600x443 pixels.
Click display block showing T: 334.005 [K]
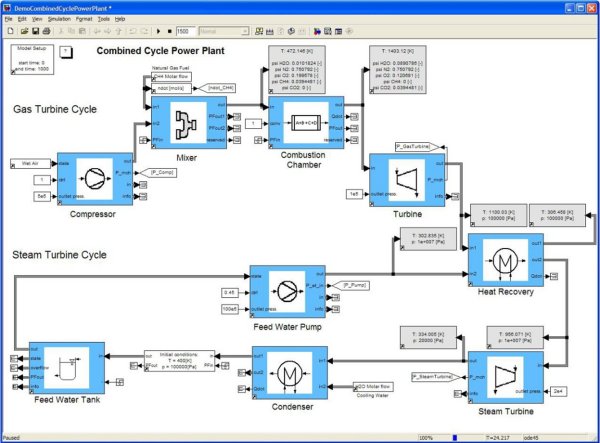click(428, 337)
